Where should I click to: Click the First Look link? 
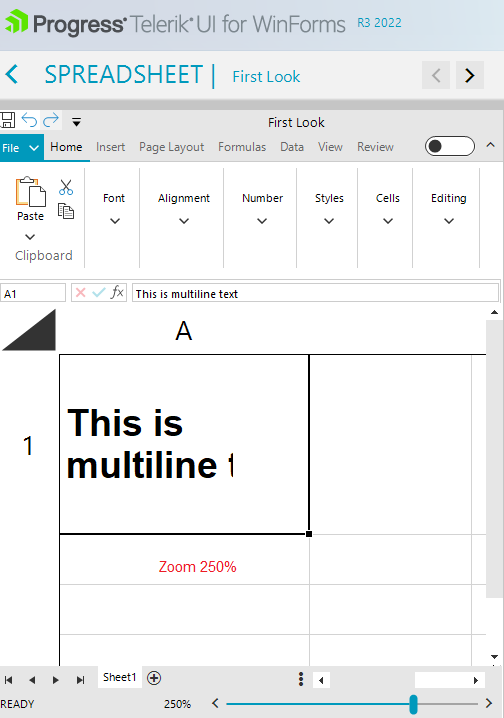pyautogui.click(x=266, y=76)
